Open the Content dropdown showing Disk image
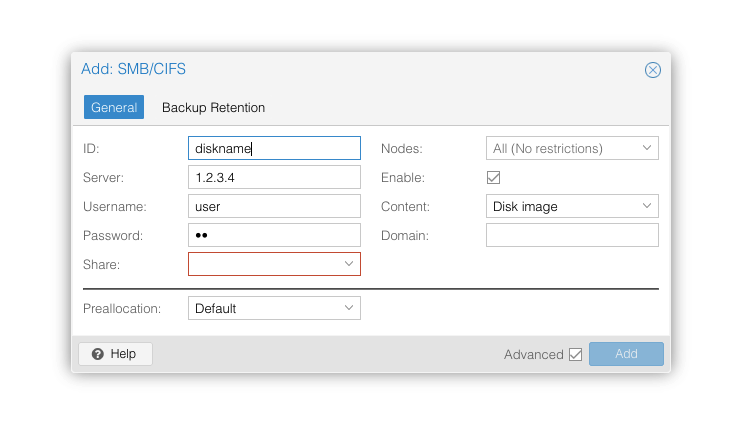 pos(572,206)
